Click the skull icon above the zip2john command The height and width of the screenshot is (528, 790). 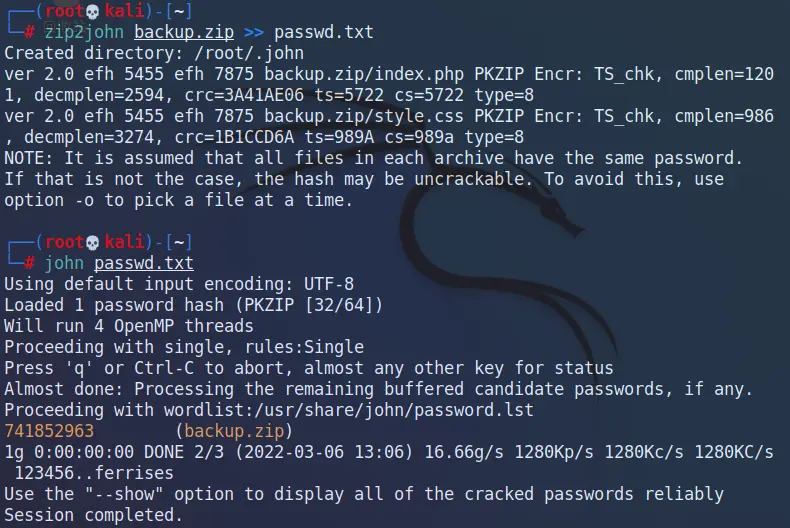(93, 10)
